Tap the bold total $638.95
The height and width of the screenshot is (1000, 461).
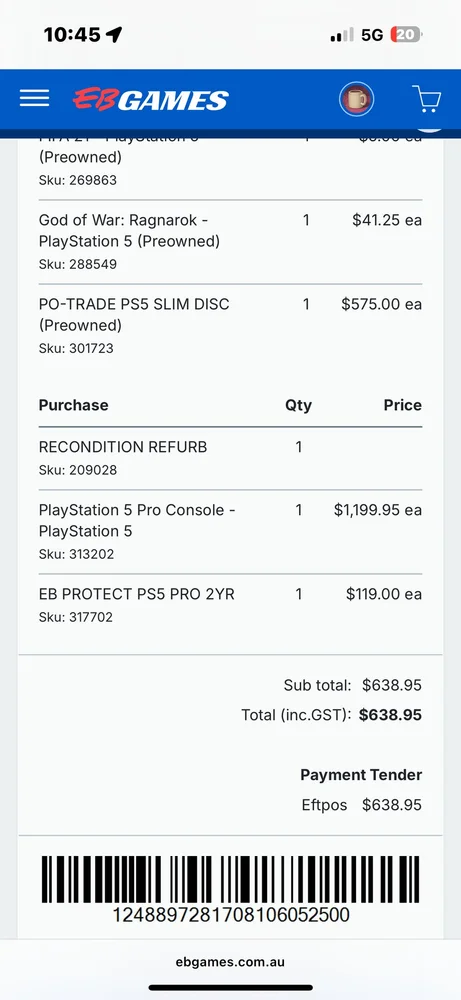(x=390, y=715)
